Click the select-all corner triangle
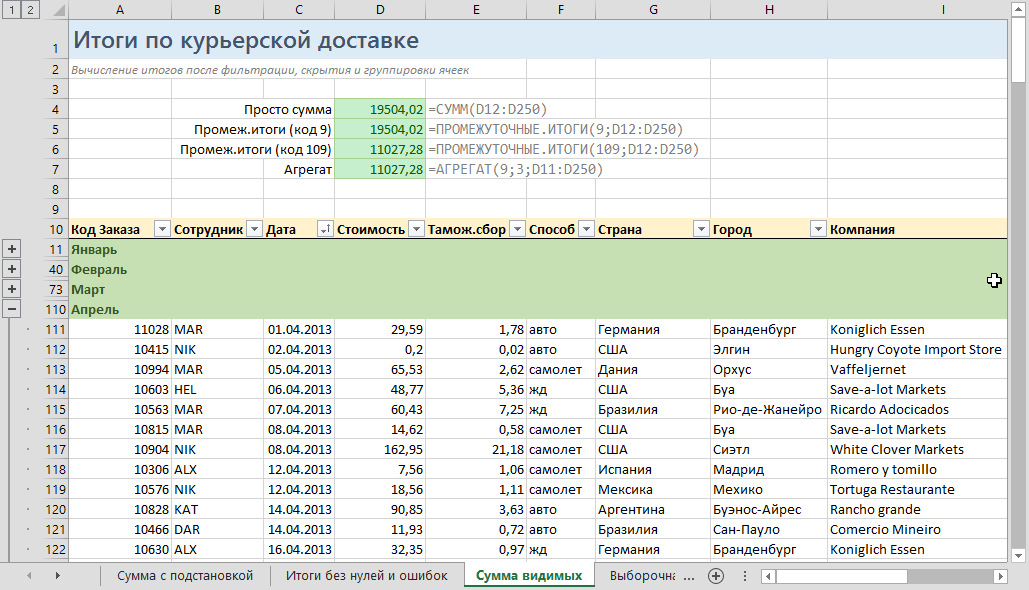 (x=58, y=11)
